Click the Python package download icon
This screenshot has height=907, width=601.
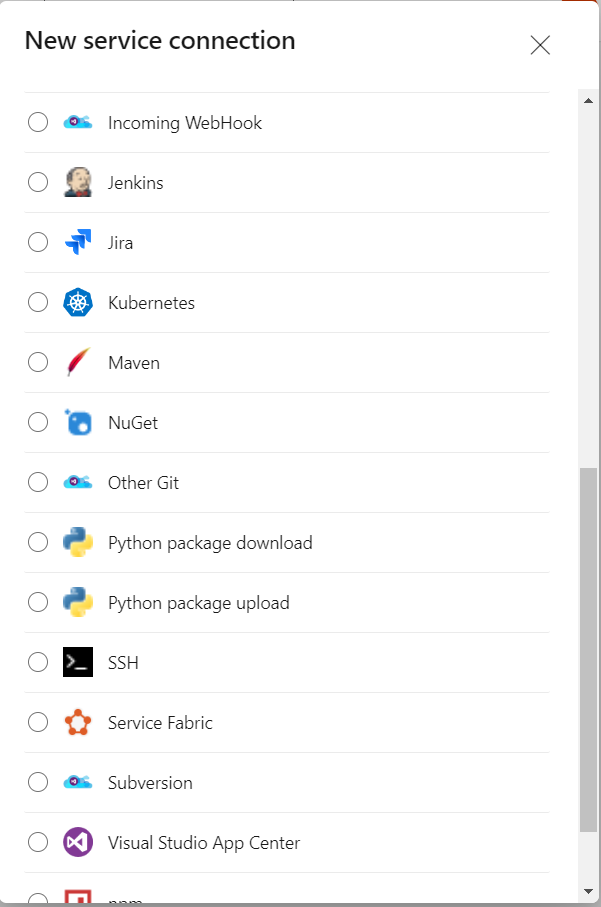tap(78, 542)
